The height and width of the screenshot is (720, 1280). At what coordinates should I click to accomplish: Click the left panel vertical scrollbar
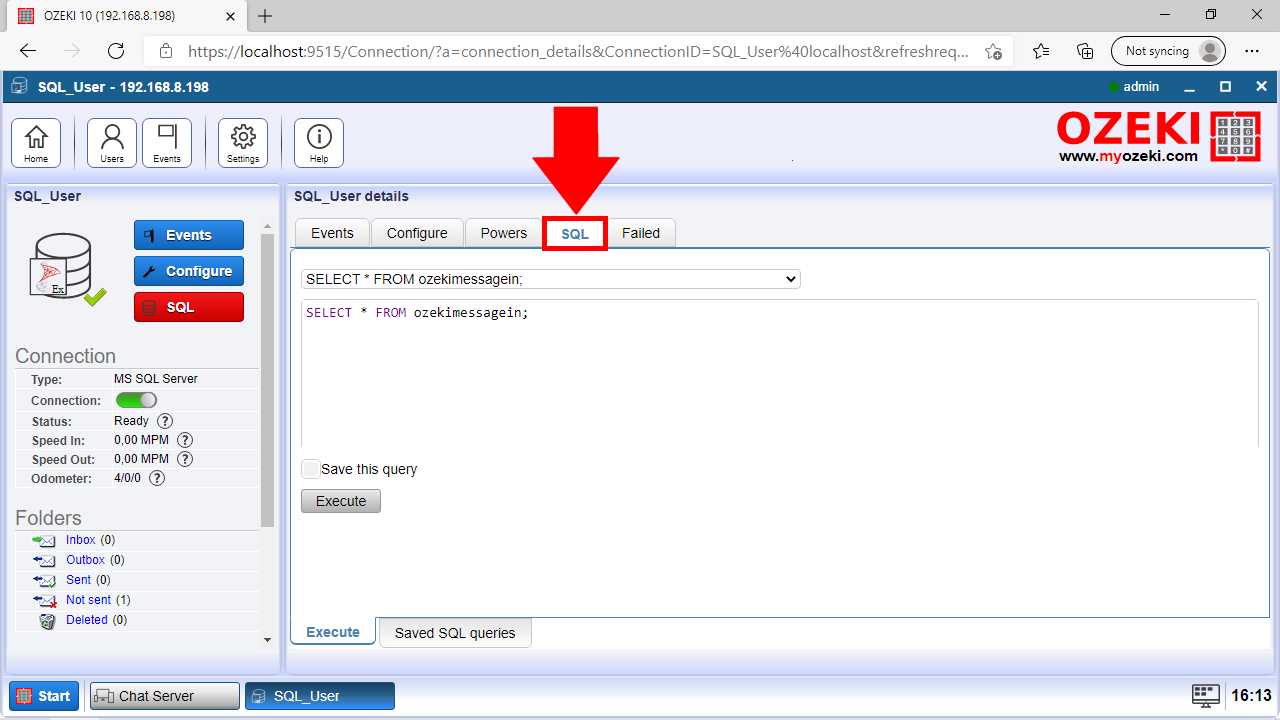pos(267,380)
